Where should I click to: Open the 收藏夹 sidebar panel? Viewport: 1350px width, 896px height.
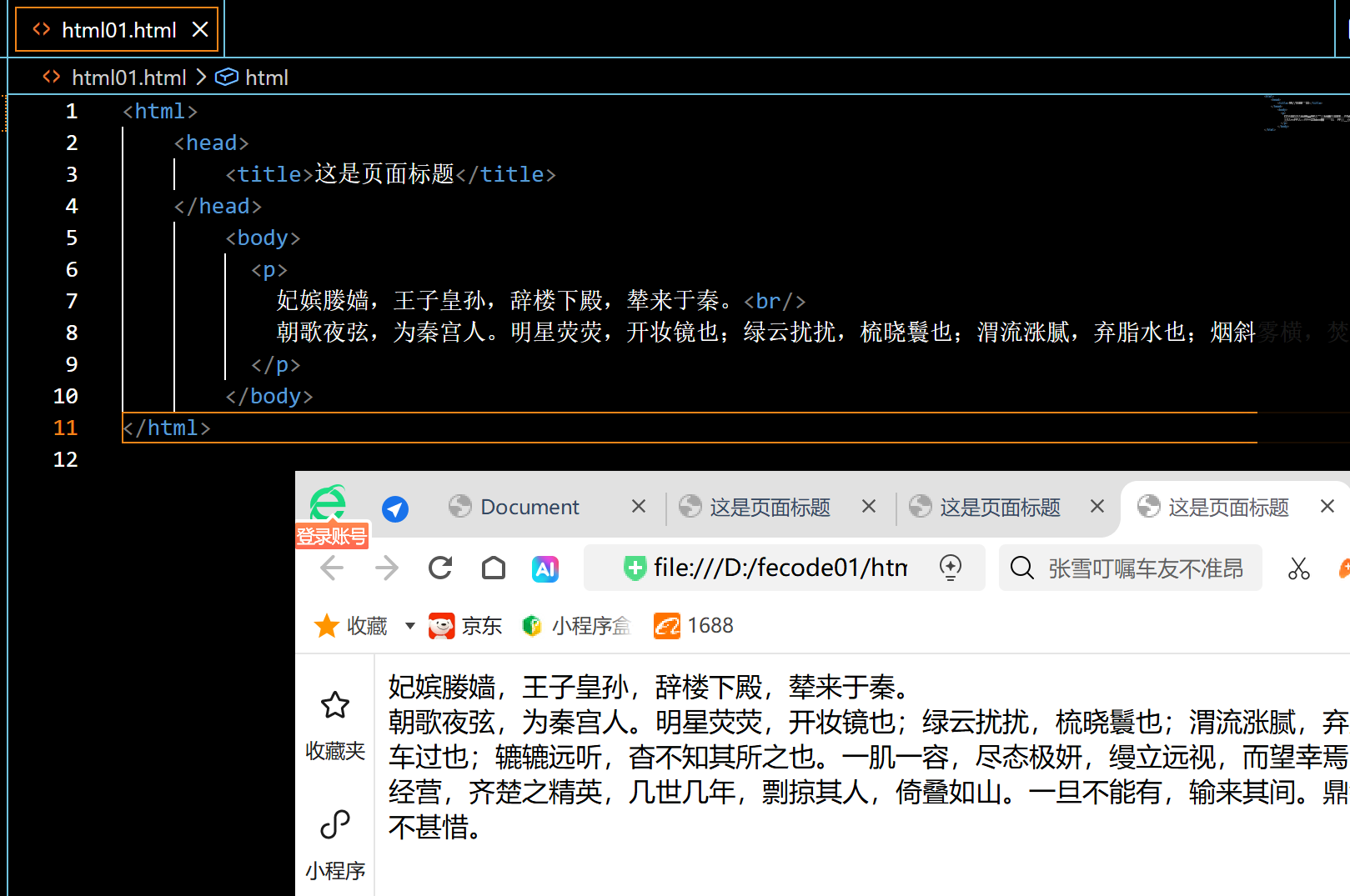(x=335, y=726)
